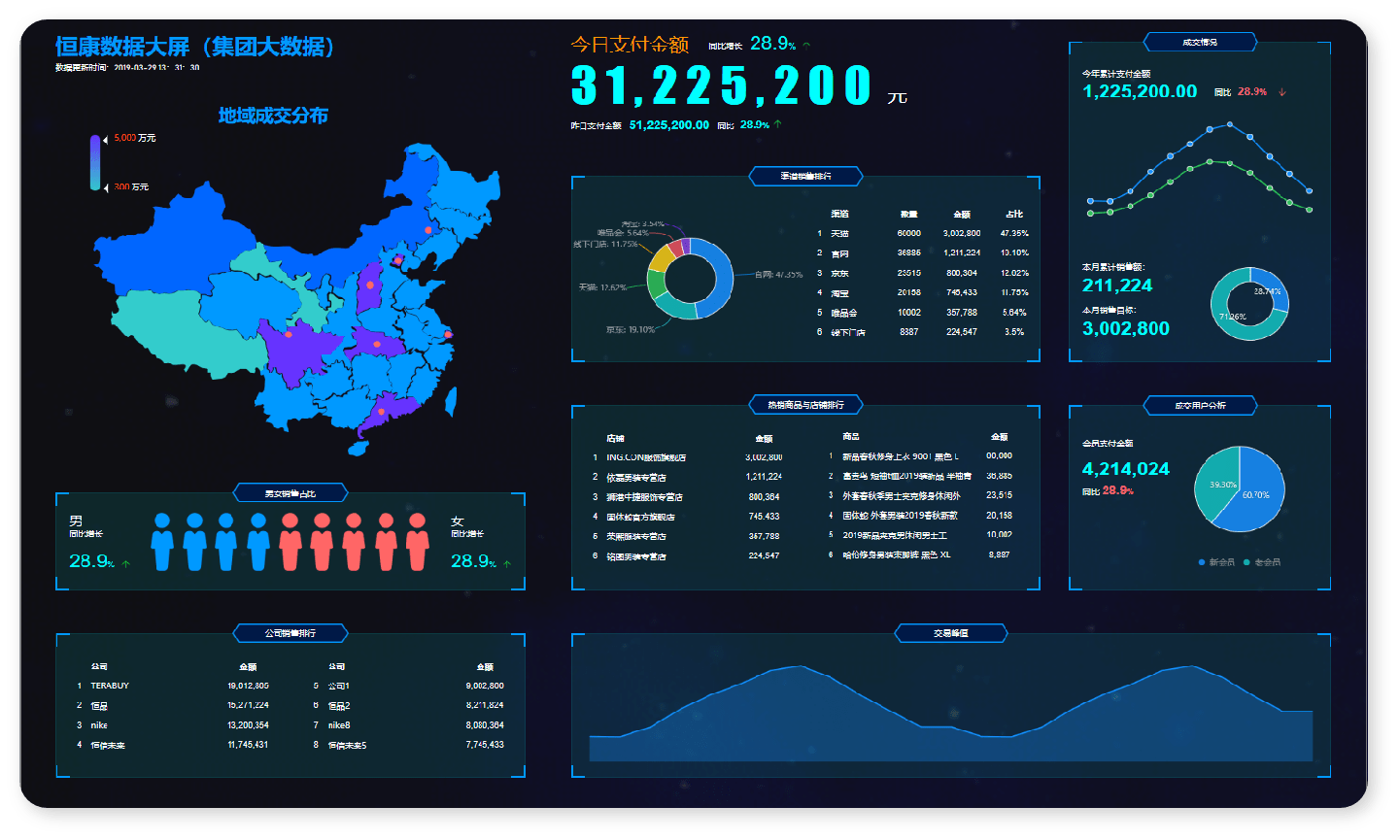Image resolution: width=1400 pixels, height=840 pixels.
Task: Click the growth arrow under 男 同比增长
Action: [126, 563]
